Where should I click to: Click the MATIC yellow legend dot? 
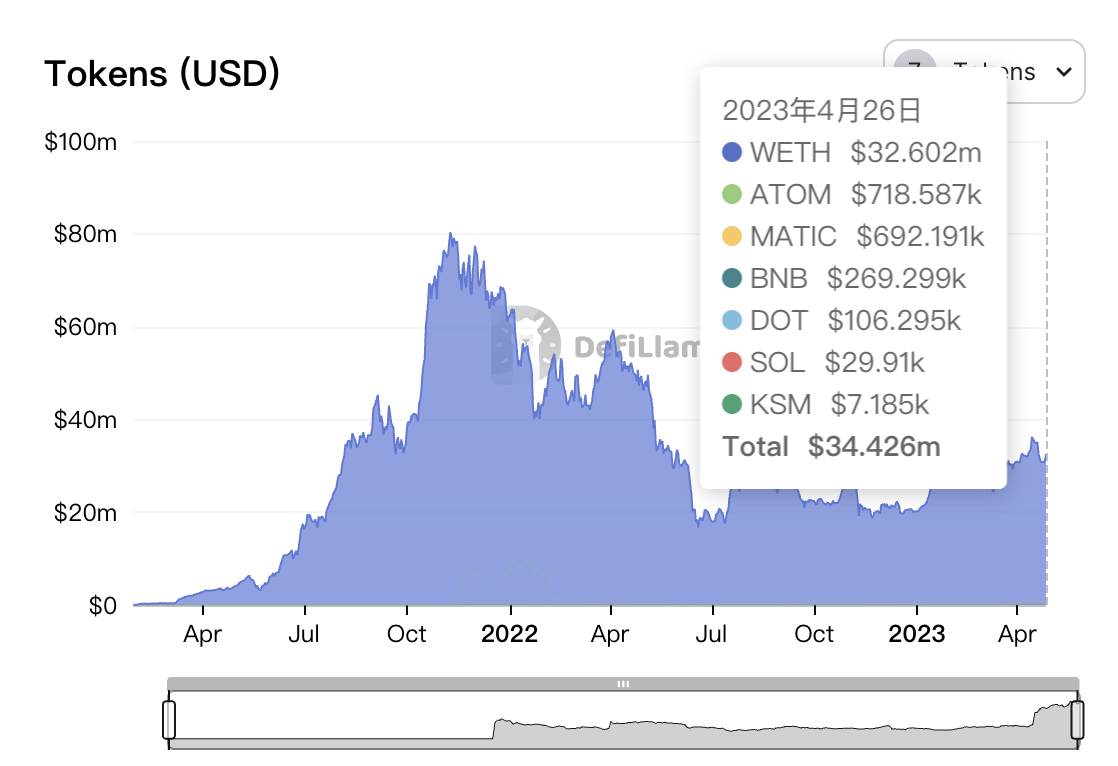tap(732, 236)
